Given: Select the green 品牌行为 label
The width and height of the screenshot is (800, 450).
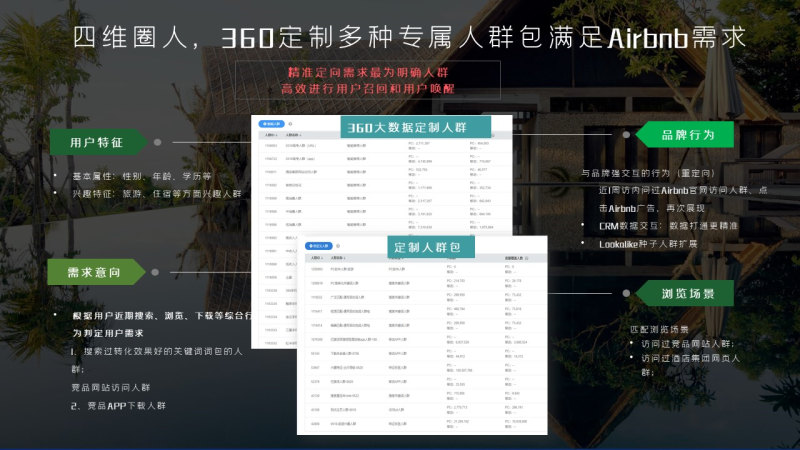Looking at the screenshot, I should [x=685, y=135].
